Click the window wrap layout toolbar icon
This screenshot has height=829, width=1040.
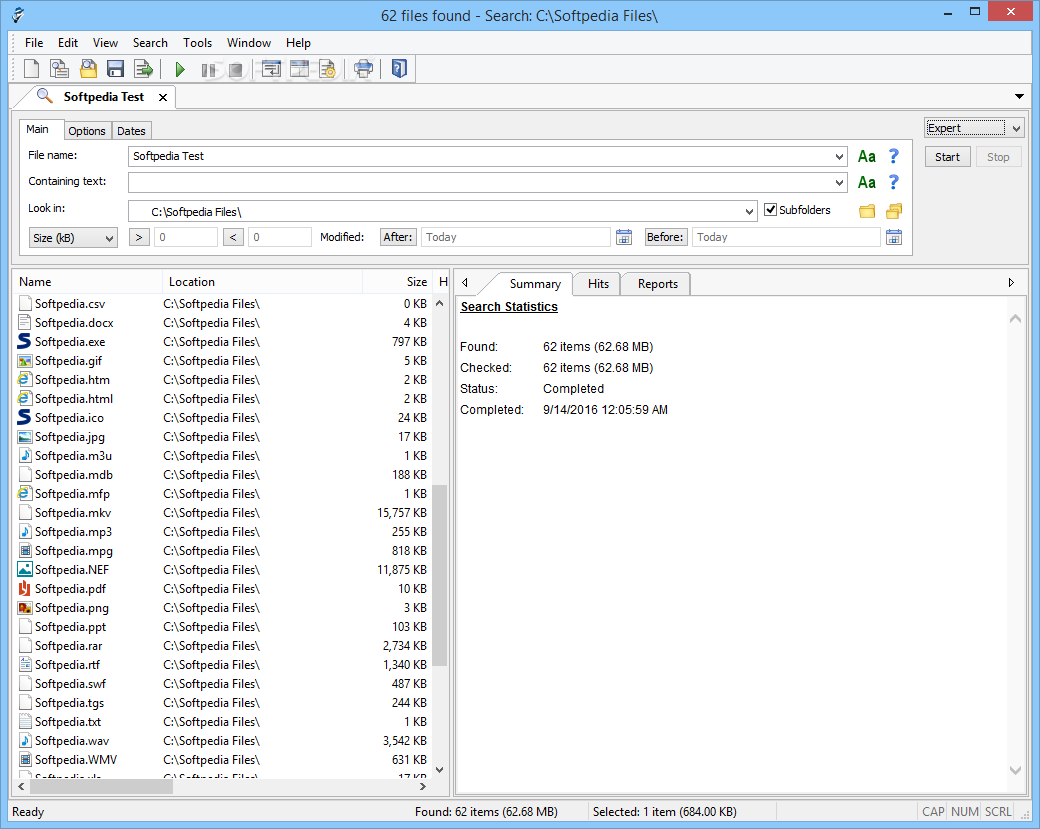tap(271, 69)
